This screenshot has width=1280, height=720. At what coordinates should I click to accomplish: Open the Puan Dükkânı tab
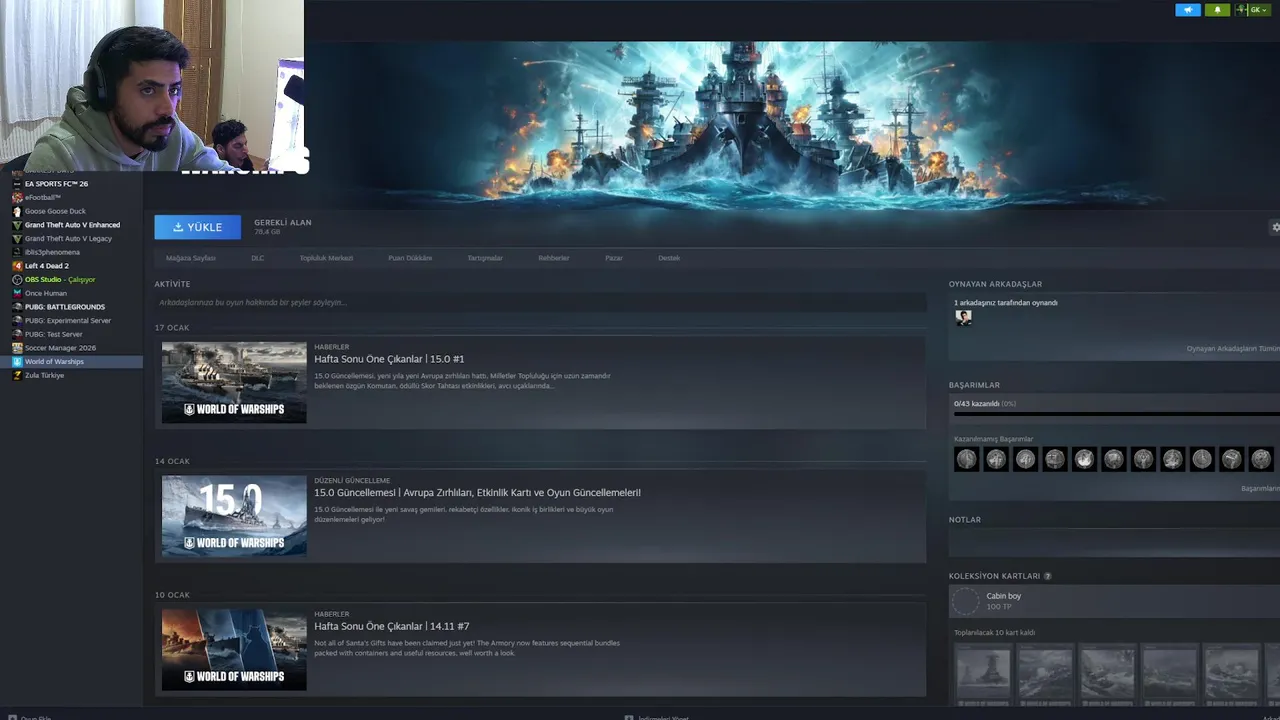tap(410, 258)
